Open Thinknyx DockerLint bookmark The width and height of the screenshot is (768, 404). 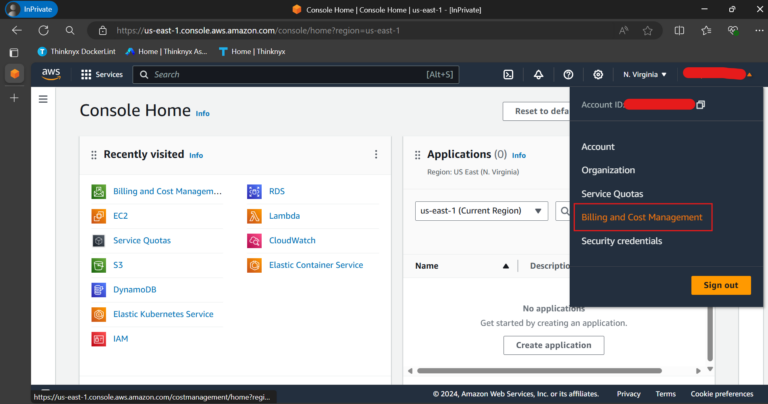(x=77, y=51)
